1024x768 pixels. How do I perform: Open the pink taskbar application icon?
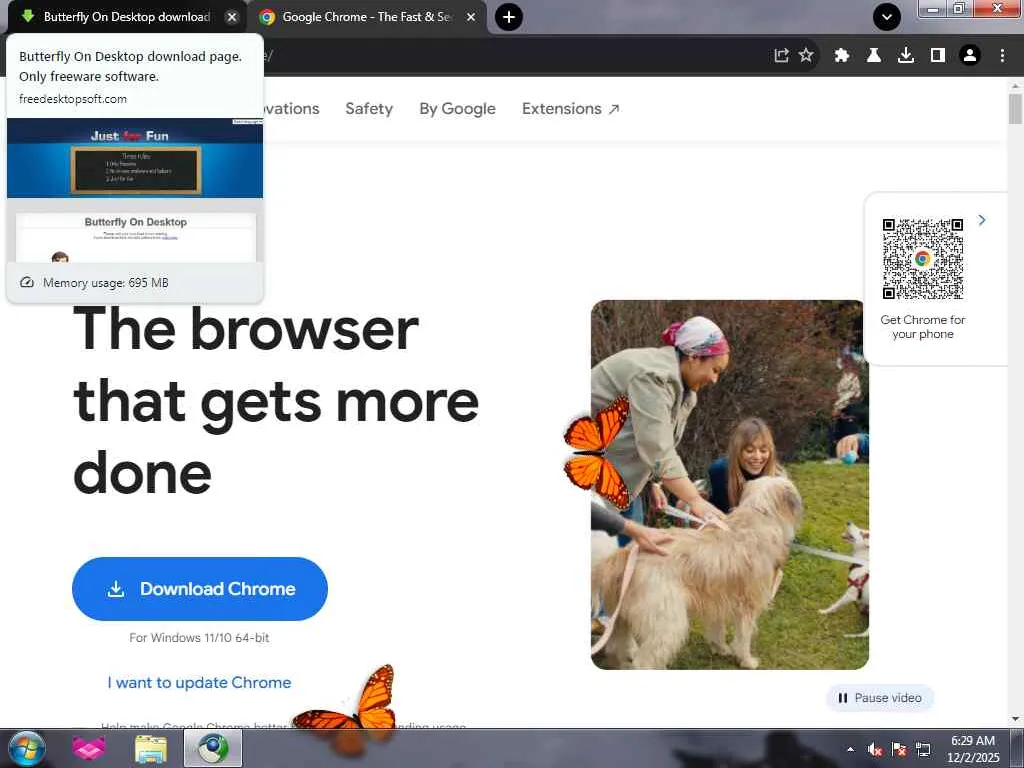point(89,748)
